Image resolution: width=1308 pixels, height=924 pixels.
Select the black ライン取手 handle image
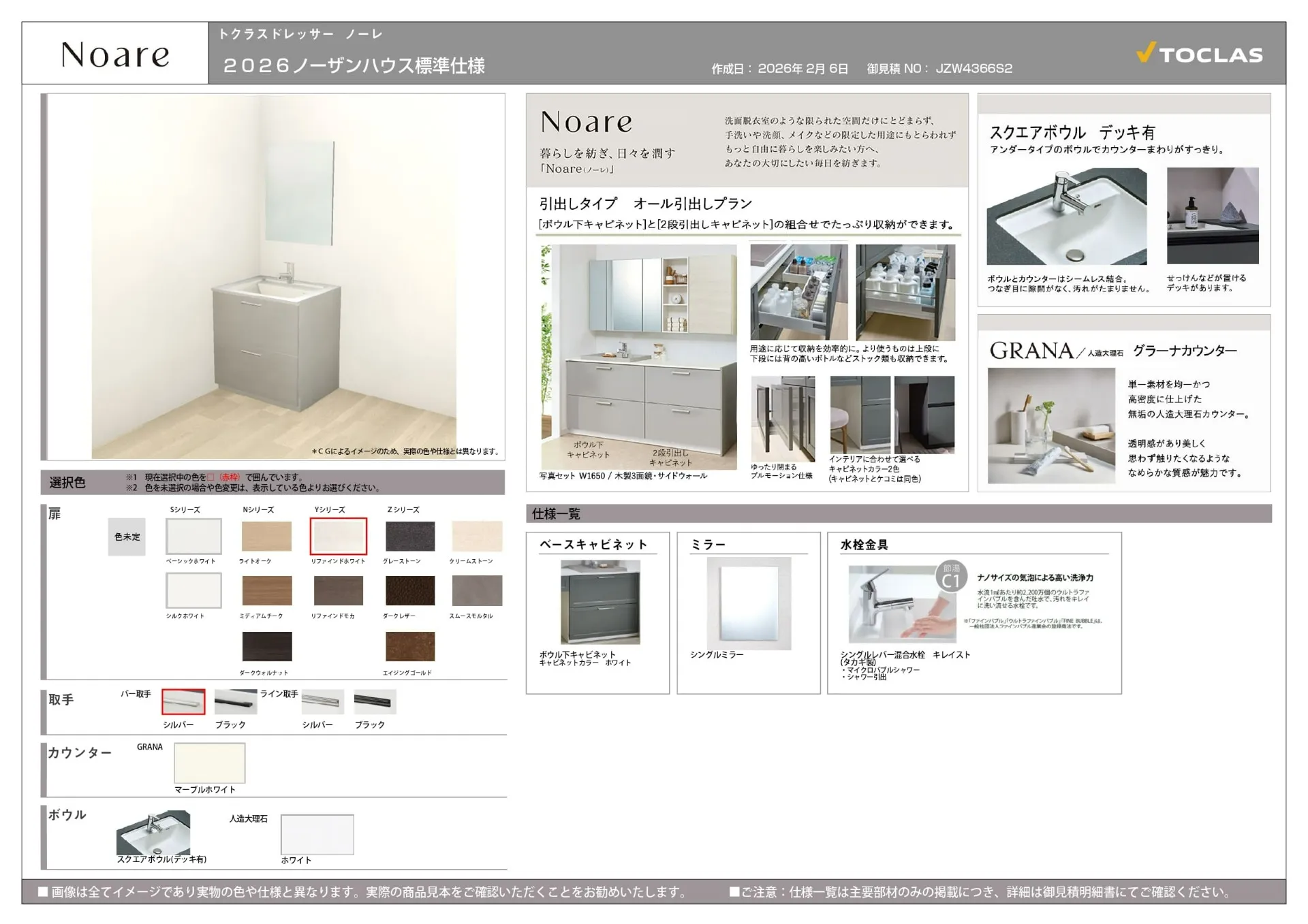pyautogui.click(x=375, y=701)
